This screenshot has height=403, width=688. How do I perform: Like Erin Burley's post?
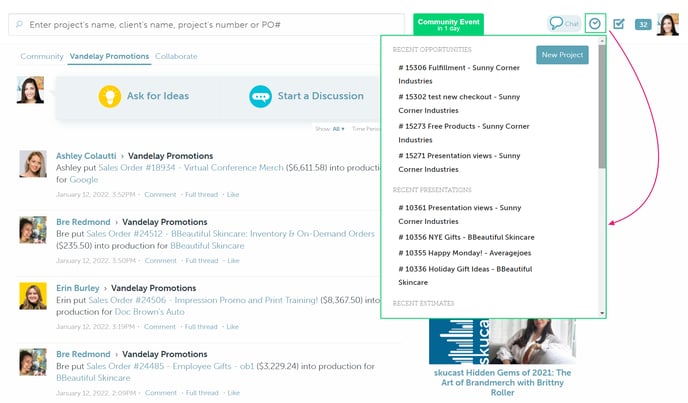[233, 327]
